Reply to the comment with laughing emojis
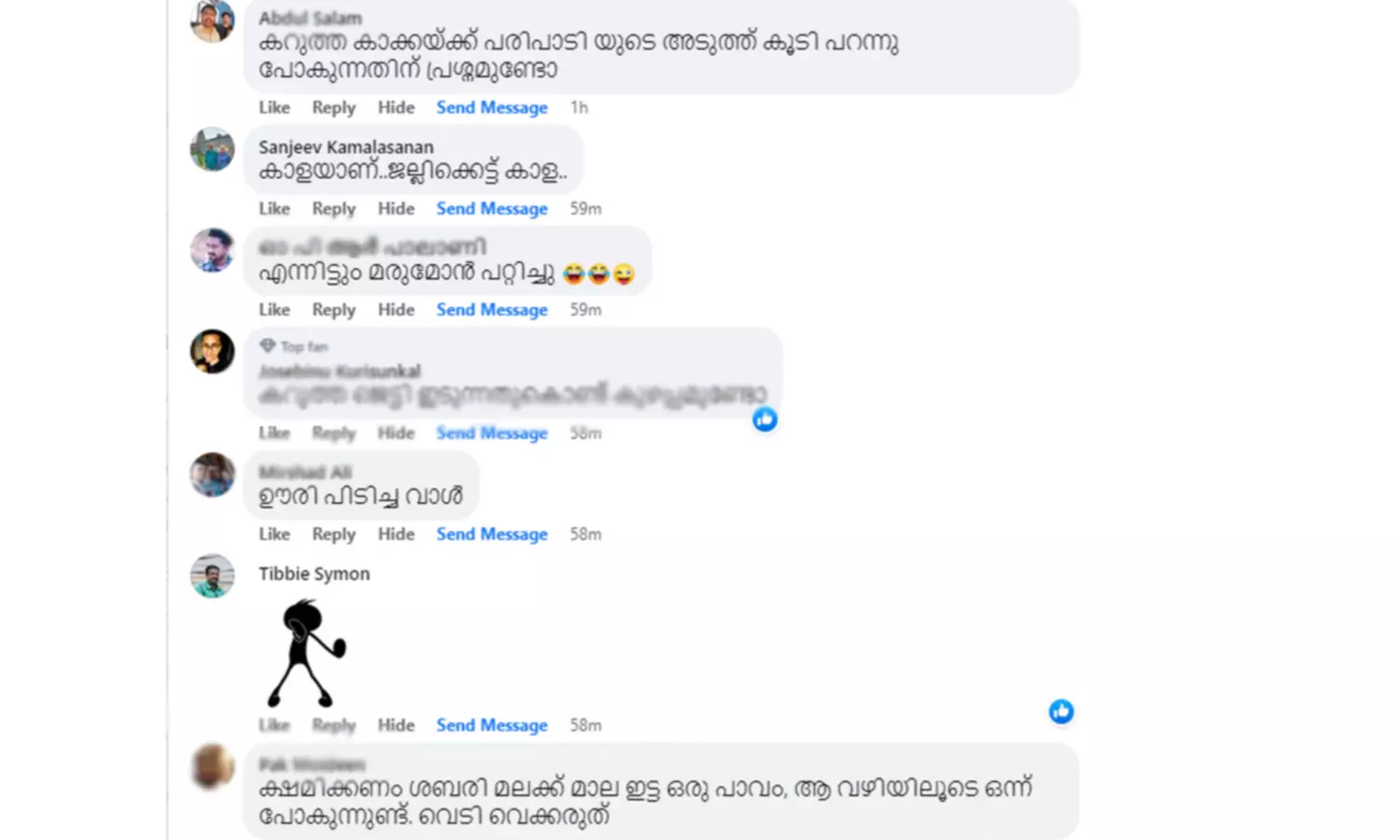Screen dimensions: 1400x840 334,310
